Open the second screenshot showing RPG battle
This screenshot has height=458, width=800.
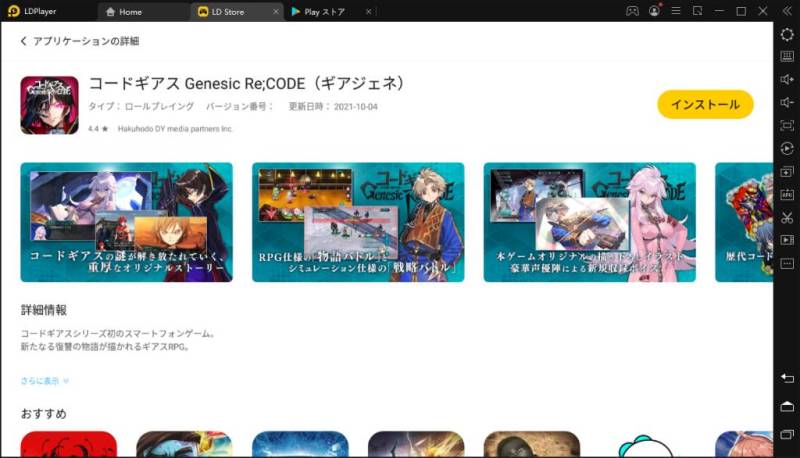[357, 222]
